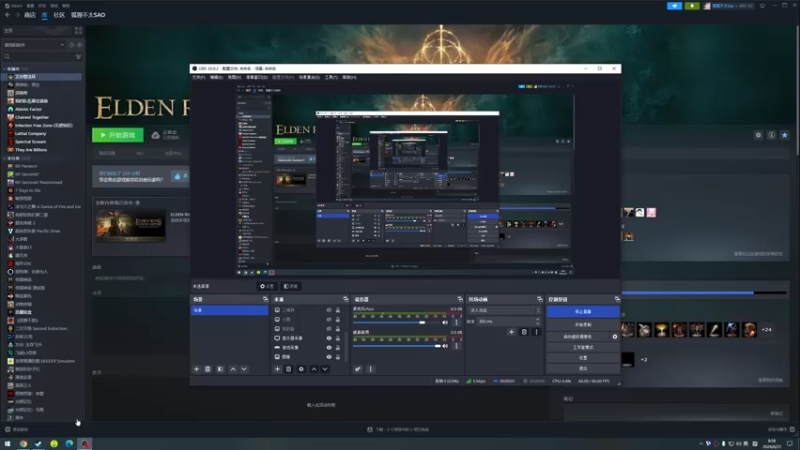The image size is (800, 450).
Task: Show hidden Windows tray icons chevron
Action: [701, 444]
